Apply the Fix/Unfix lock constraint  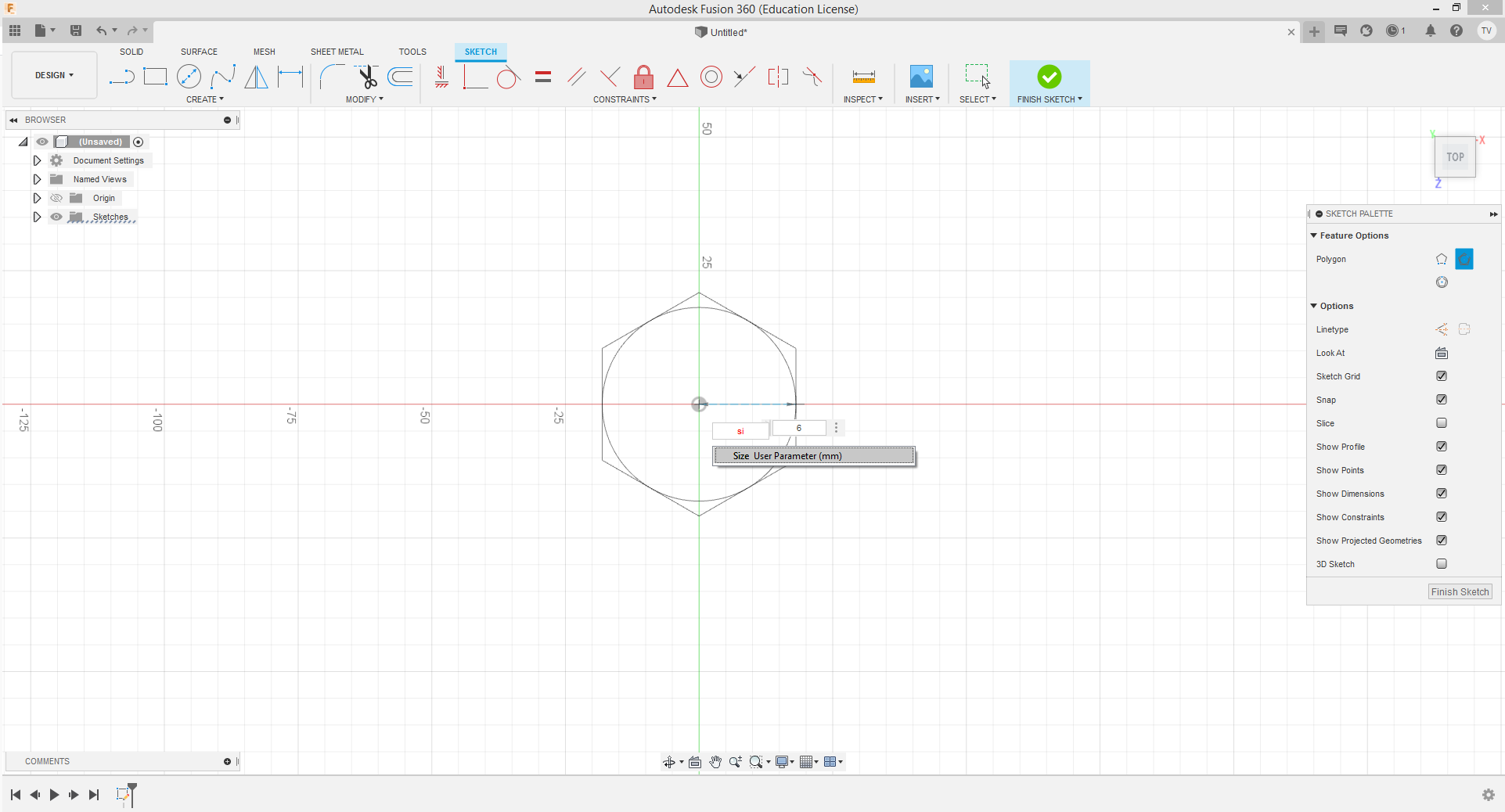643,77
